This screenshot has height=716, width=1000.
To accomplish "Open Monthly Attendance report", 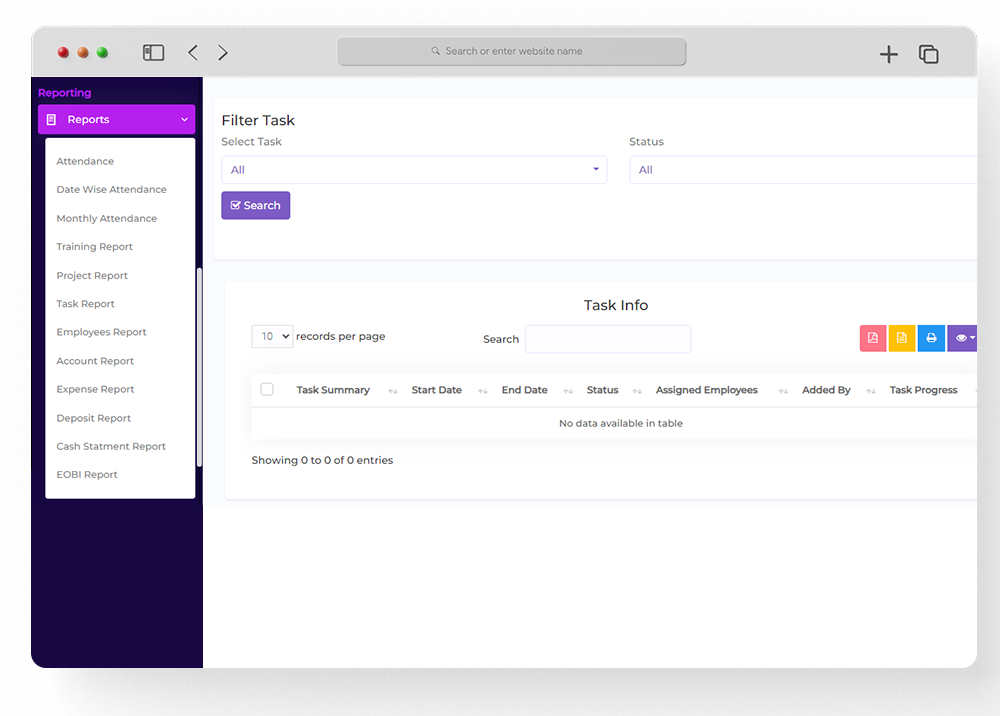I will pyautogui.click(x=107, y=218).
